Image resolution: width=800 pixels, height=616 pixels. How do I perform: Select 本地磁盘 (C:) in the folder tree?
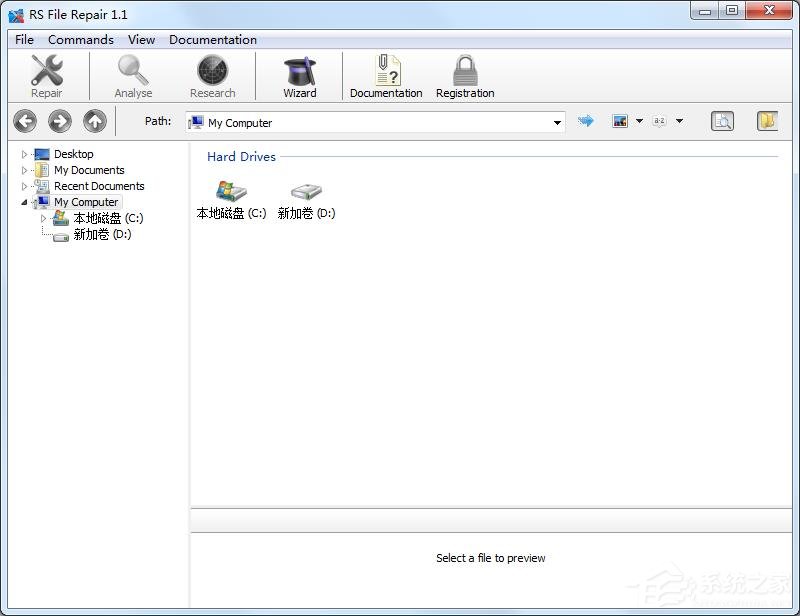click(108, 218)
